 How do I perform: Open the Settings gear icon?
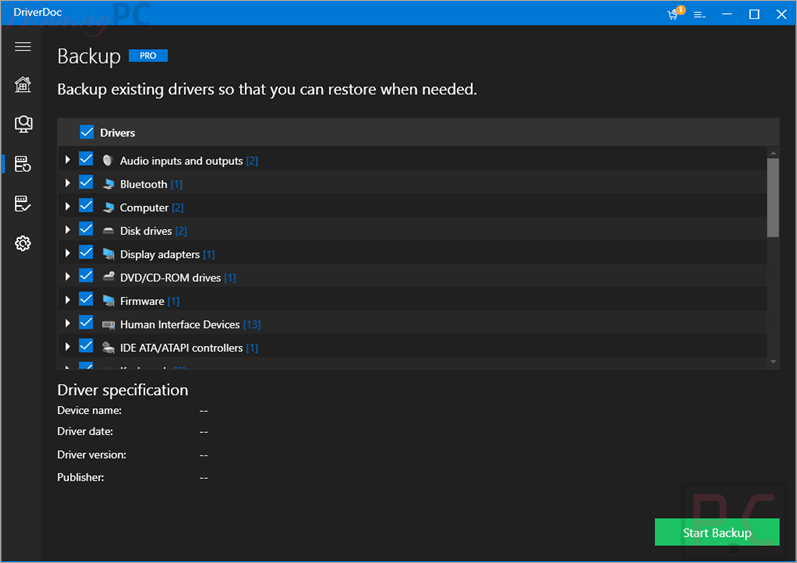[23, 243]
